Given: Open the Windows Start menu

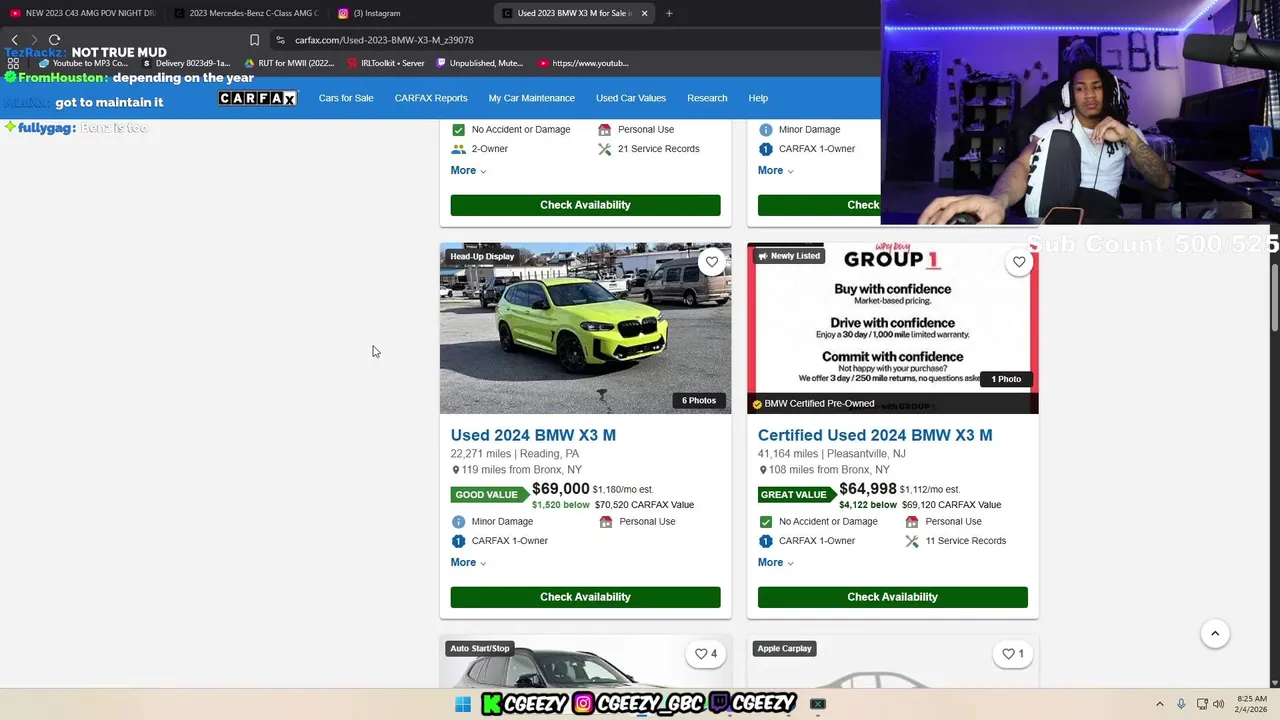Looking at the screenshot, I should [x=463, y=704].
